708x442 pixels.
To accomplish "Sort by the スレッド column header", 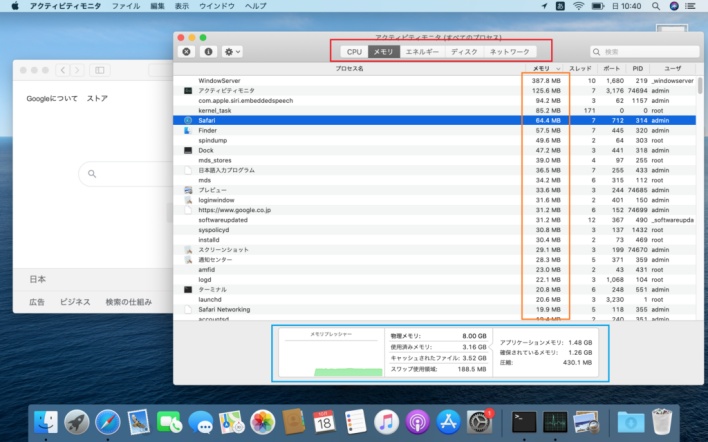I will tap(580, 69).
